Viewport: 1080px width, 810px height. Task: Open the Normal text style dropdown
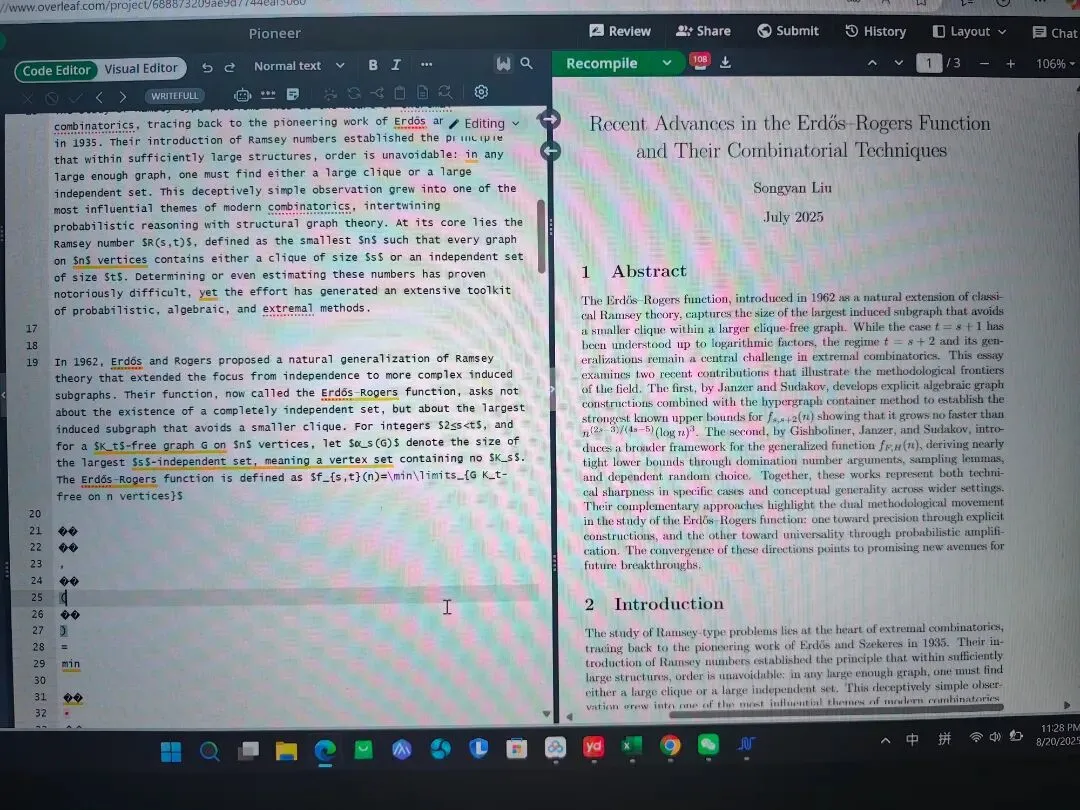[299, 65]
